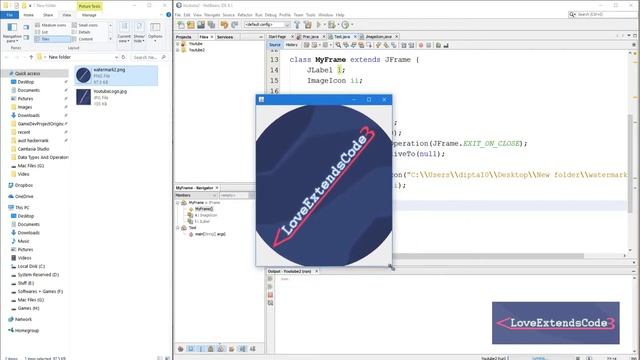Collapse the MyFrame node in Navigator
The height and width of the screenshot is (360, 640).
(178, 202)
